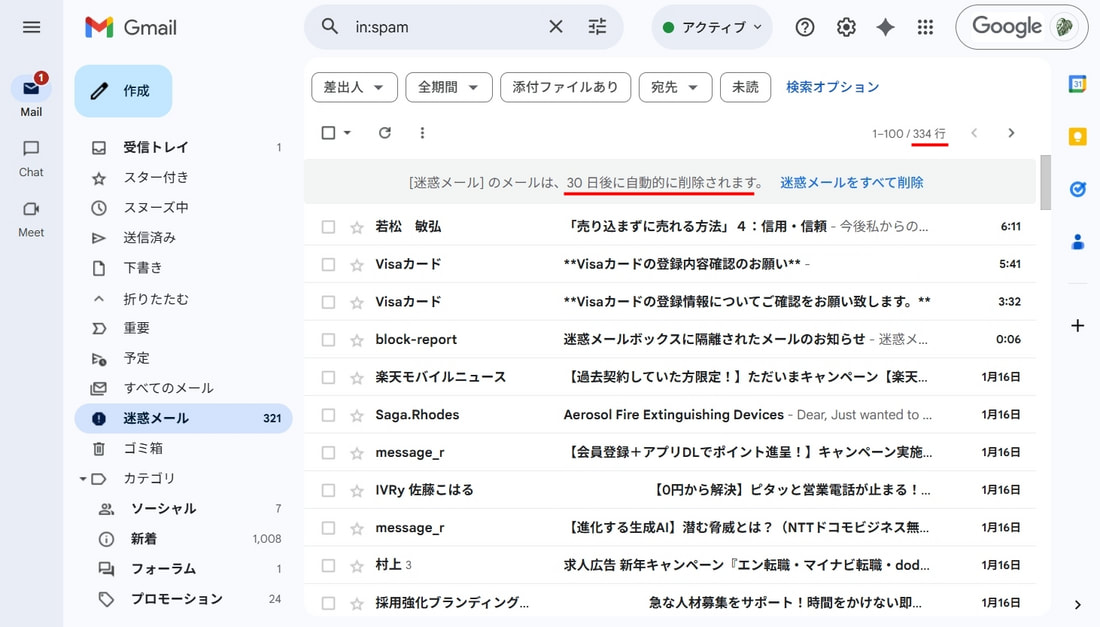Show search options slider icon in search bar
Image resolution: width=1100 pixels, height=627 pixels.
tap(597, 27)
